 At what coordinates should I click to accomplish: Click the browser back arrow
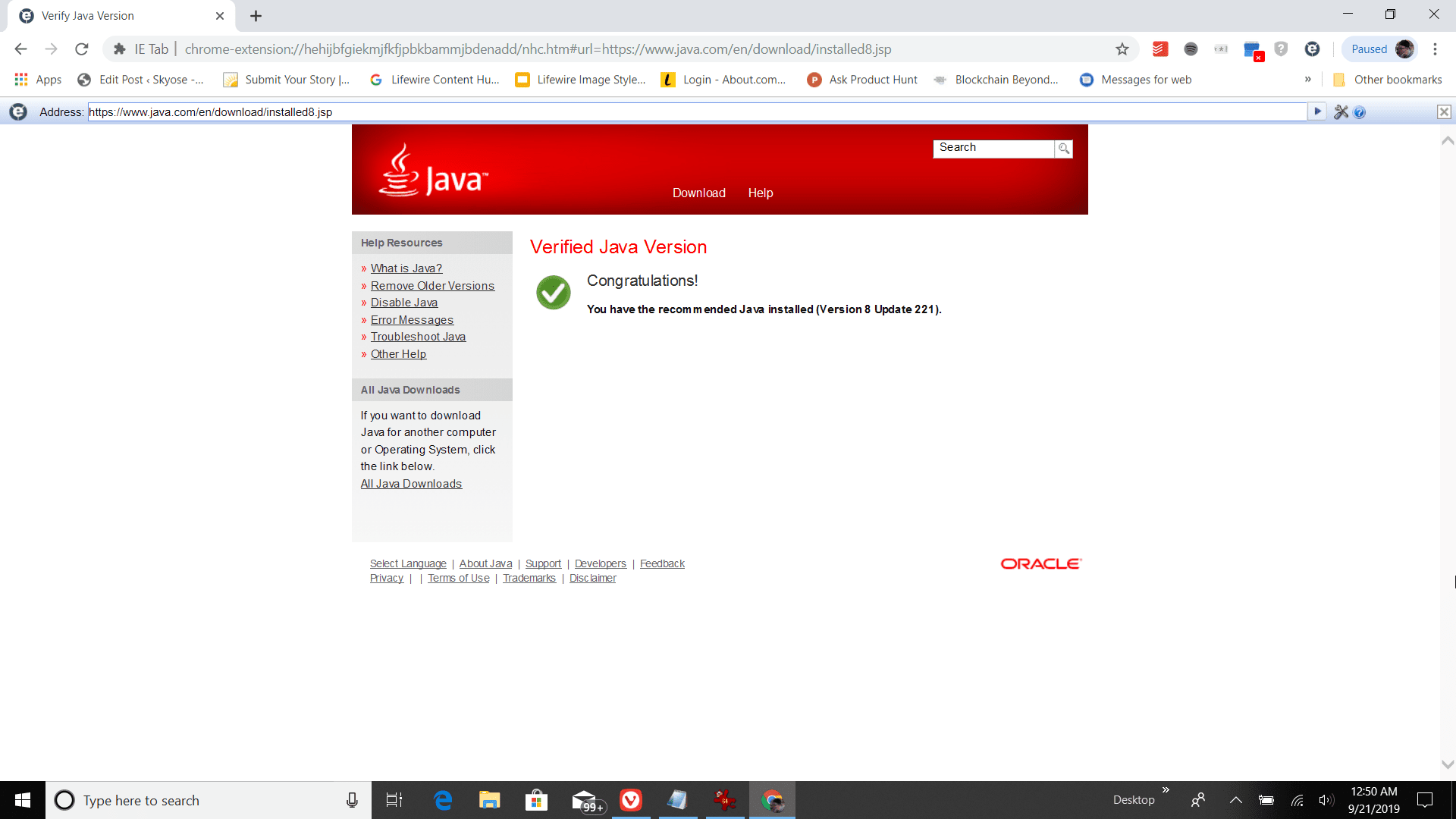tap(20, 49)
